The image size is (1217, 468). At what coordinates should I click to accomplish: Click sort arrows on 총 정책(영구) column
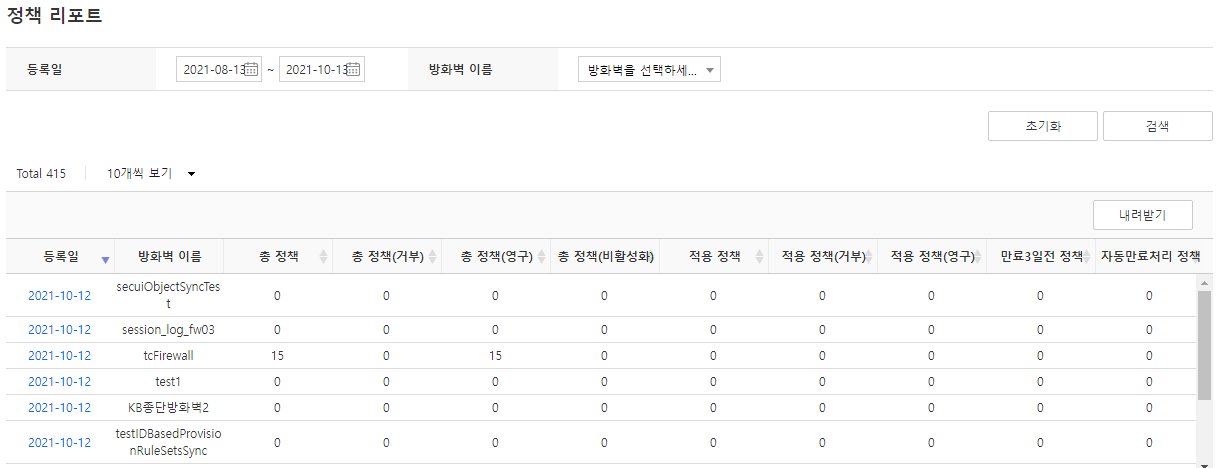(x=541, y=257)
